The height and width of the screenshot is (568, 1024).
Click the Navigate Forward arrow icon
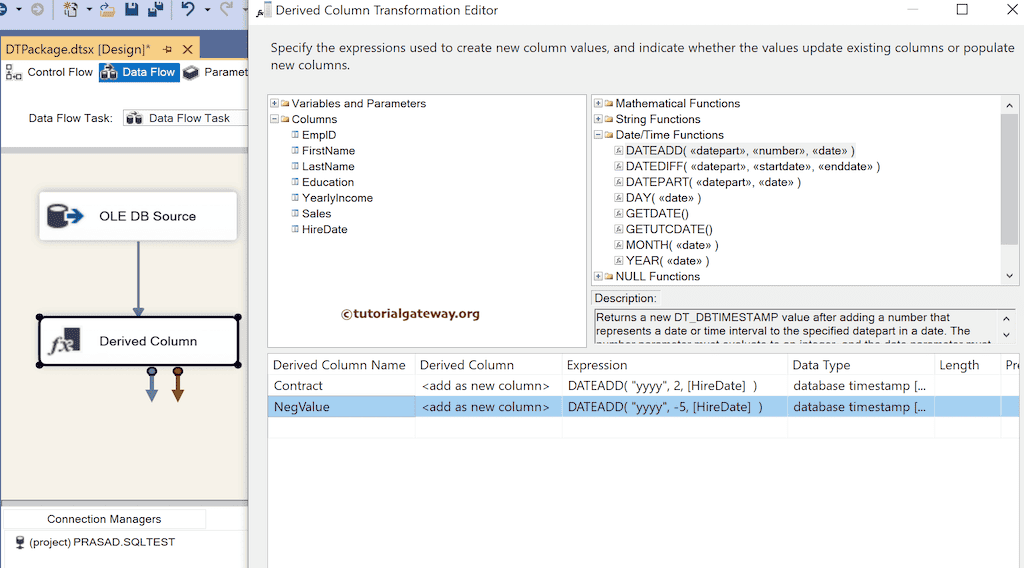point(38,10)
